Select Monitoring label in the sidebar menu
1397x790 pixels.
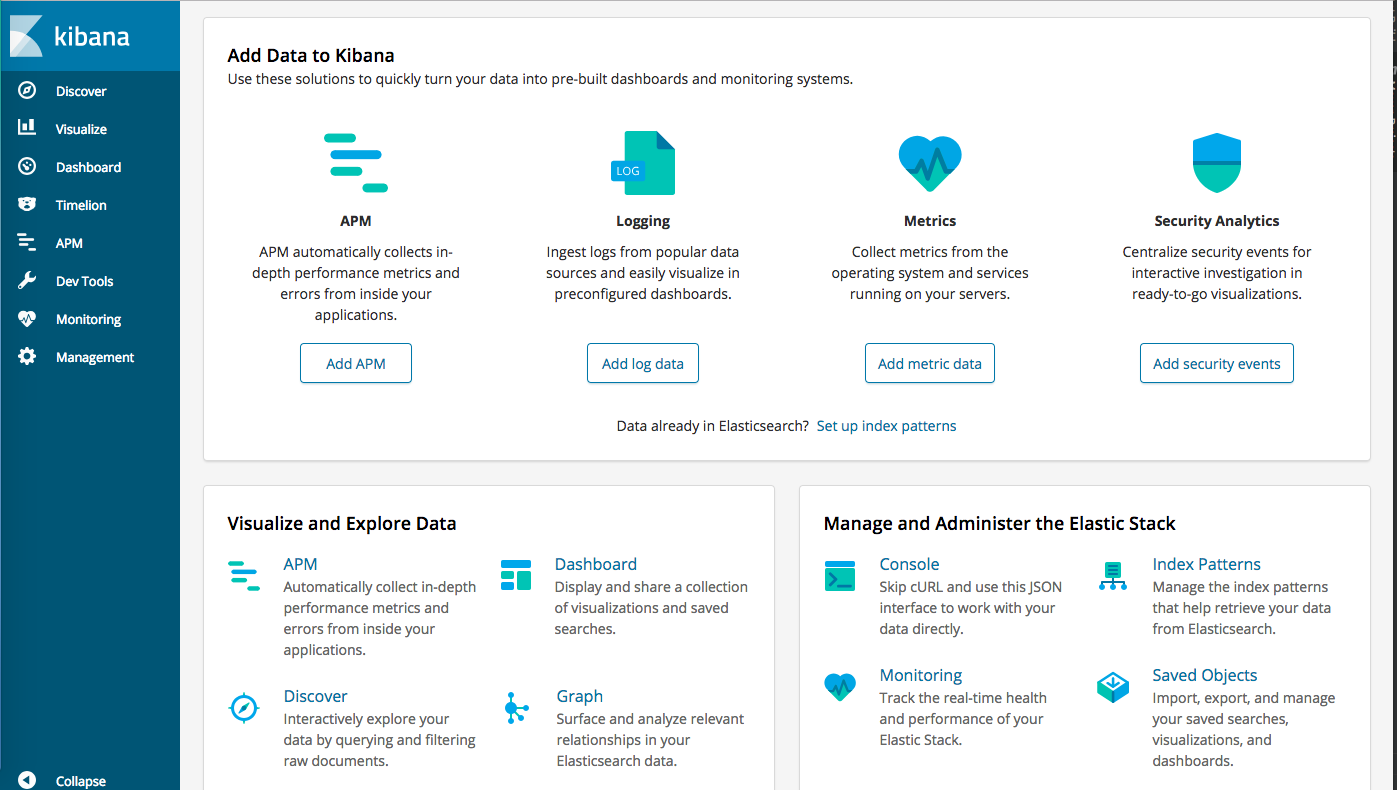88,319
